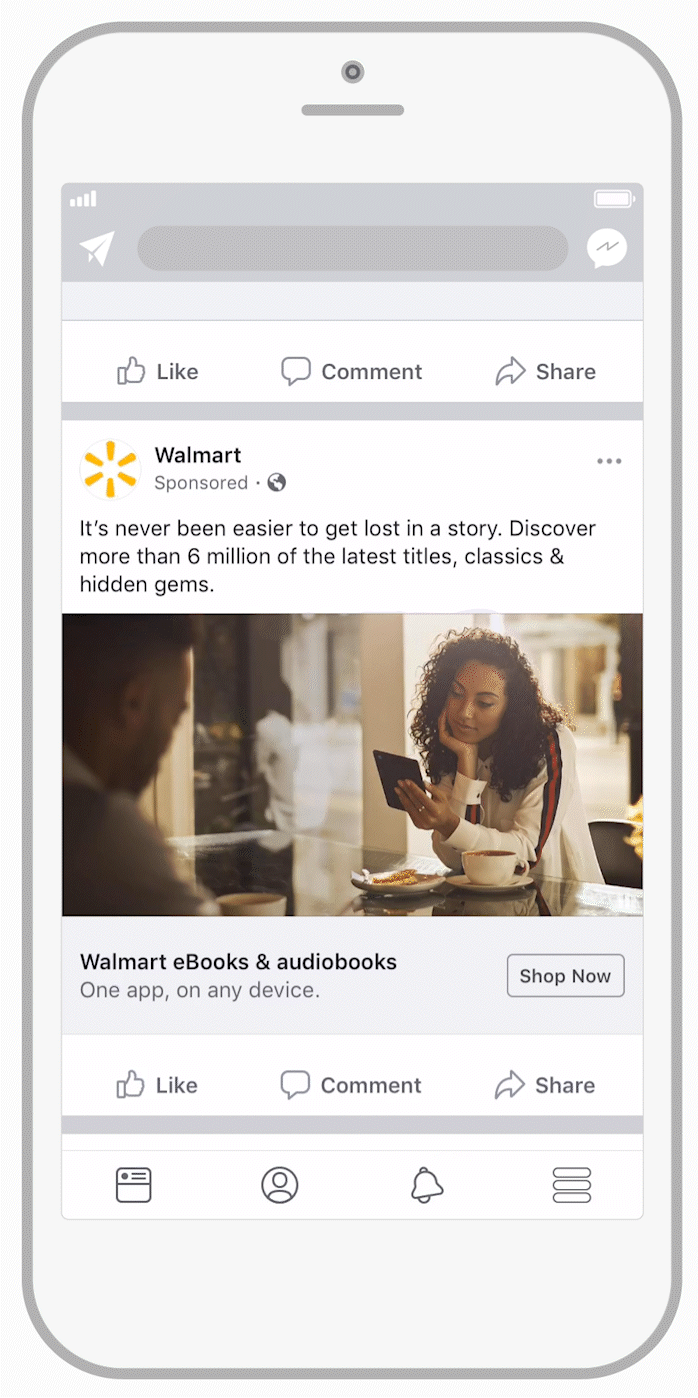
Task: Share the previous post above the ad
Action: click(x=545, y=371)
